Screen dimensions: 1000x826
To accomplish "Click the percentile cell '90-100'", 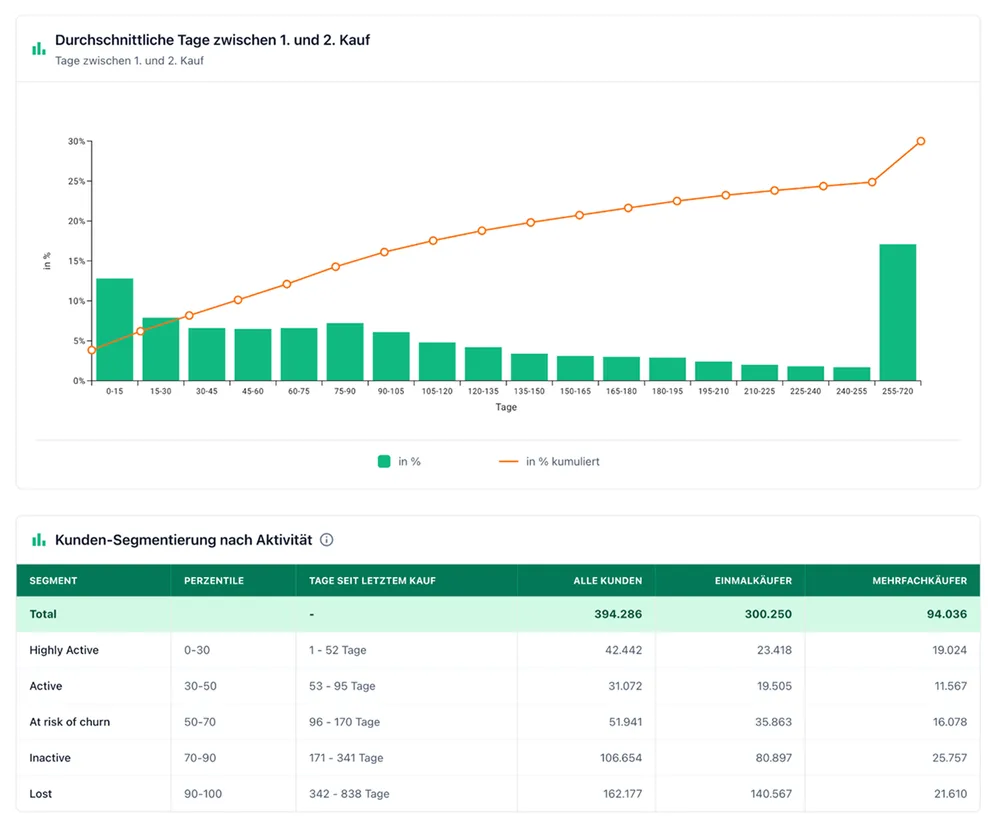I will pos(203,793).
